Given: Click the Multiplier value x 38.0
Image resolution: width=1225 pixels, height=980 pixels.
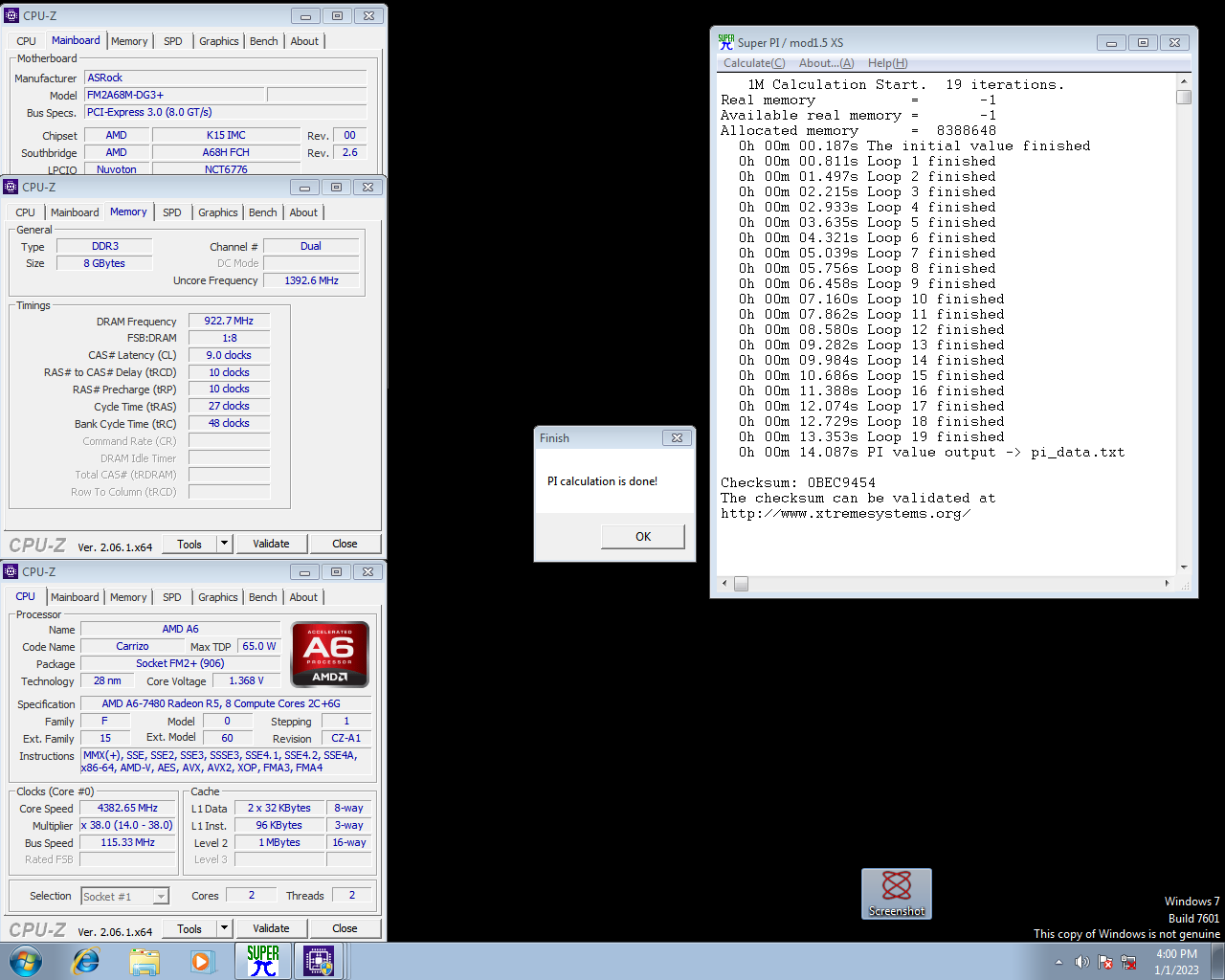Looking at the screenshot, I should pos(127,825).
